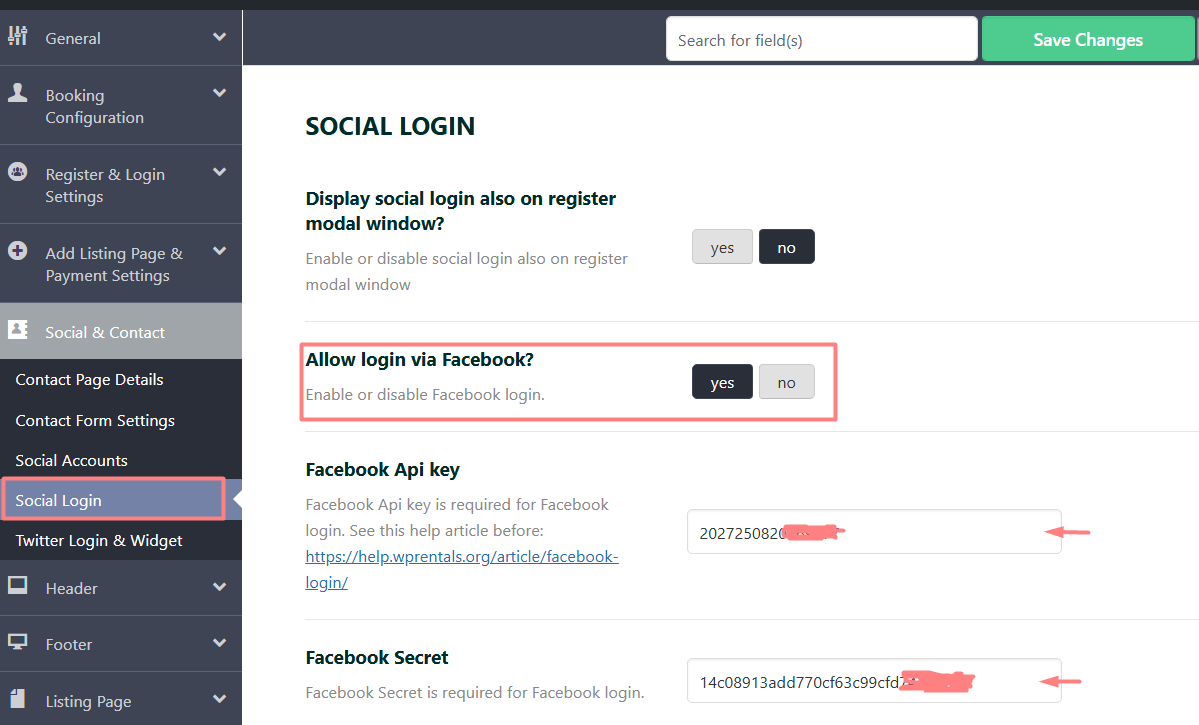
Task: Click 'Facebook Secret is required' description text
Action: click(475, 692)
